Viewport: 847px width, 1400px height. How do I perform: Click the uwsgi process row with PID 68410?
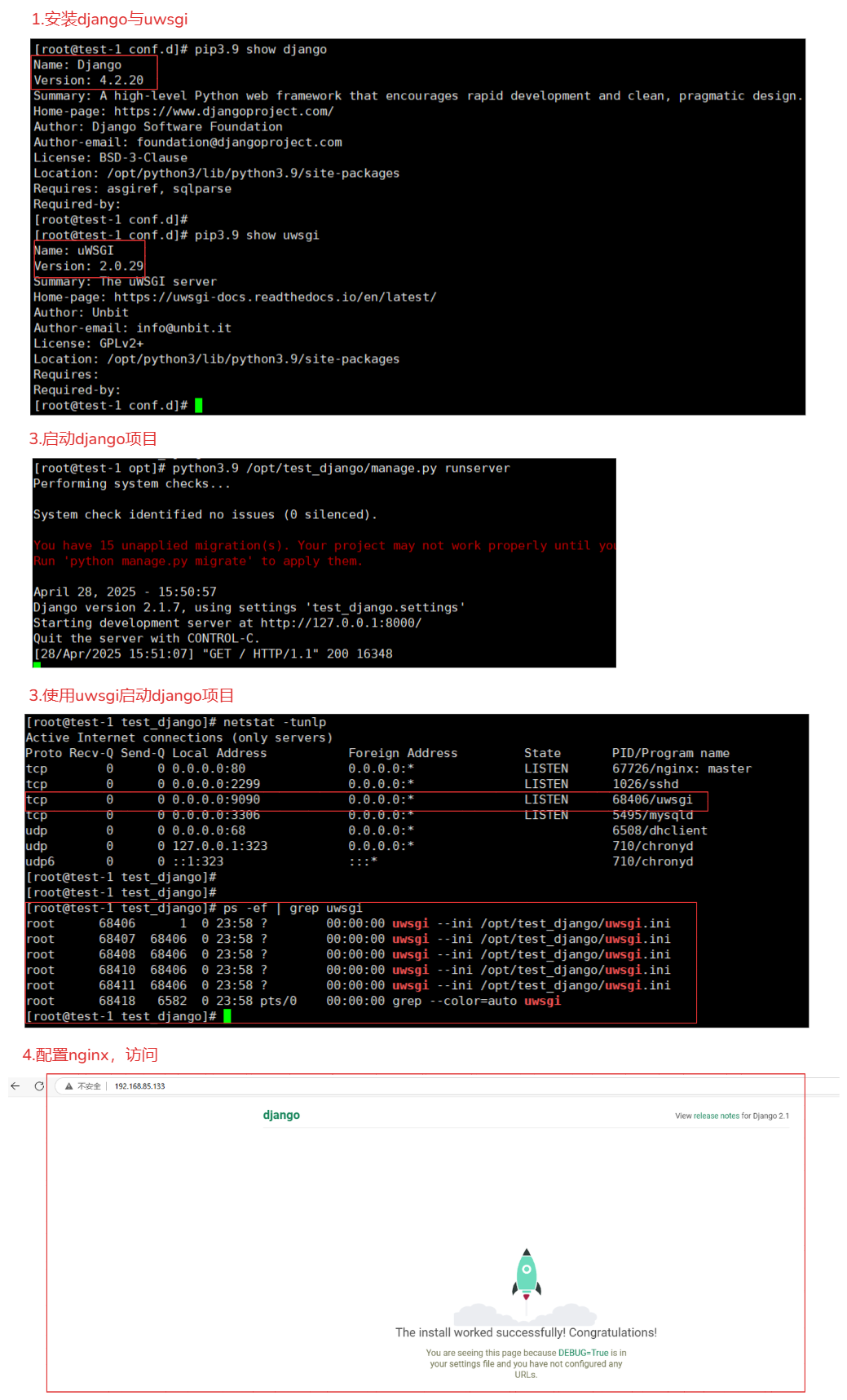pyautogui.click(x=348, y=970)
